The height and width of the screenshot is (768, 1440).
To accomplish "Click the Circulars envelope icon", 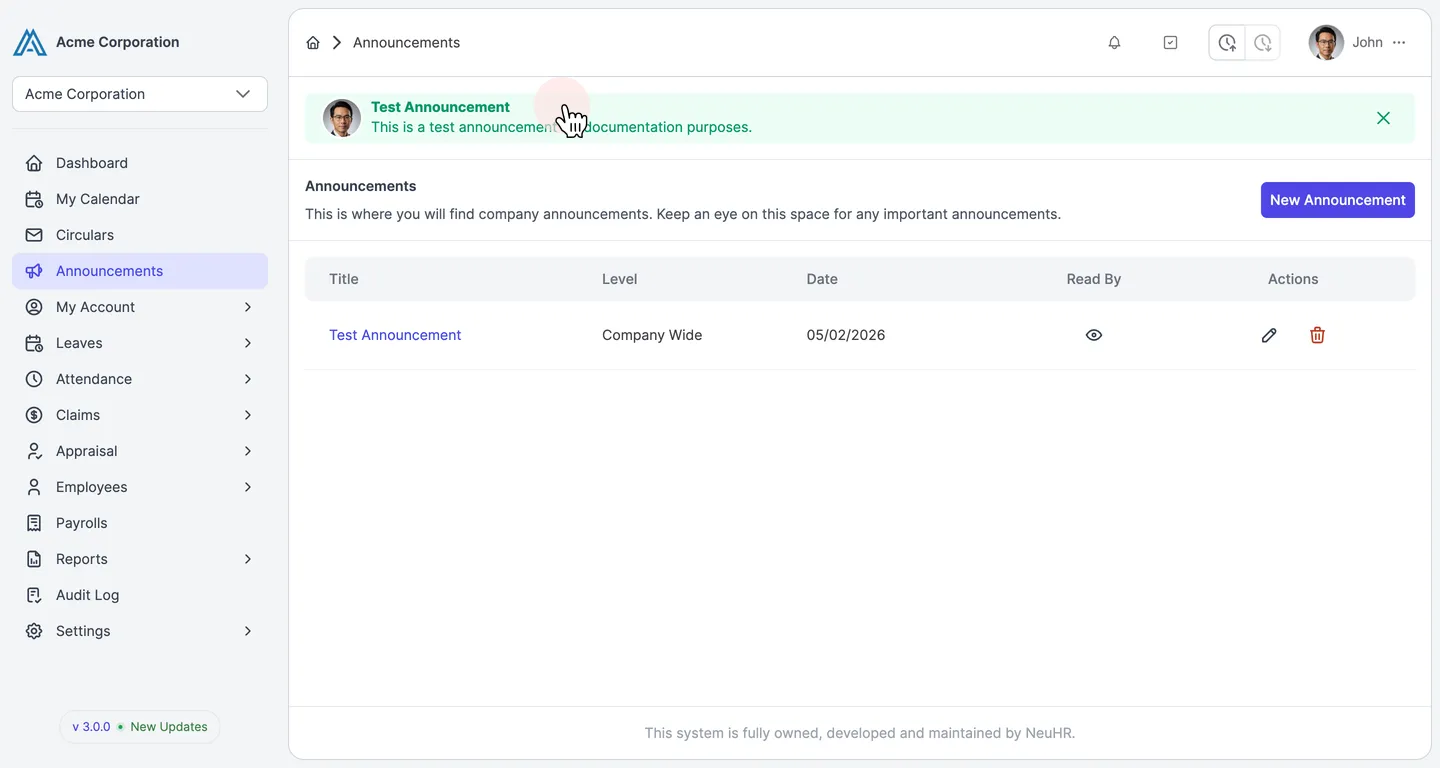I will click(34, 235).
